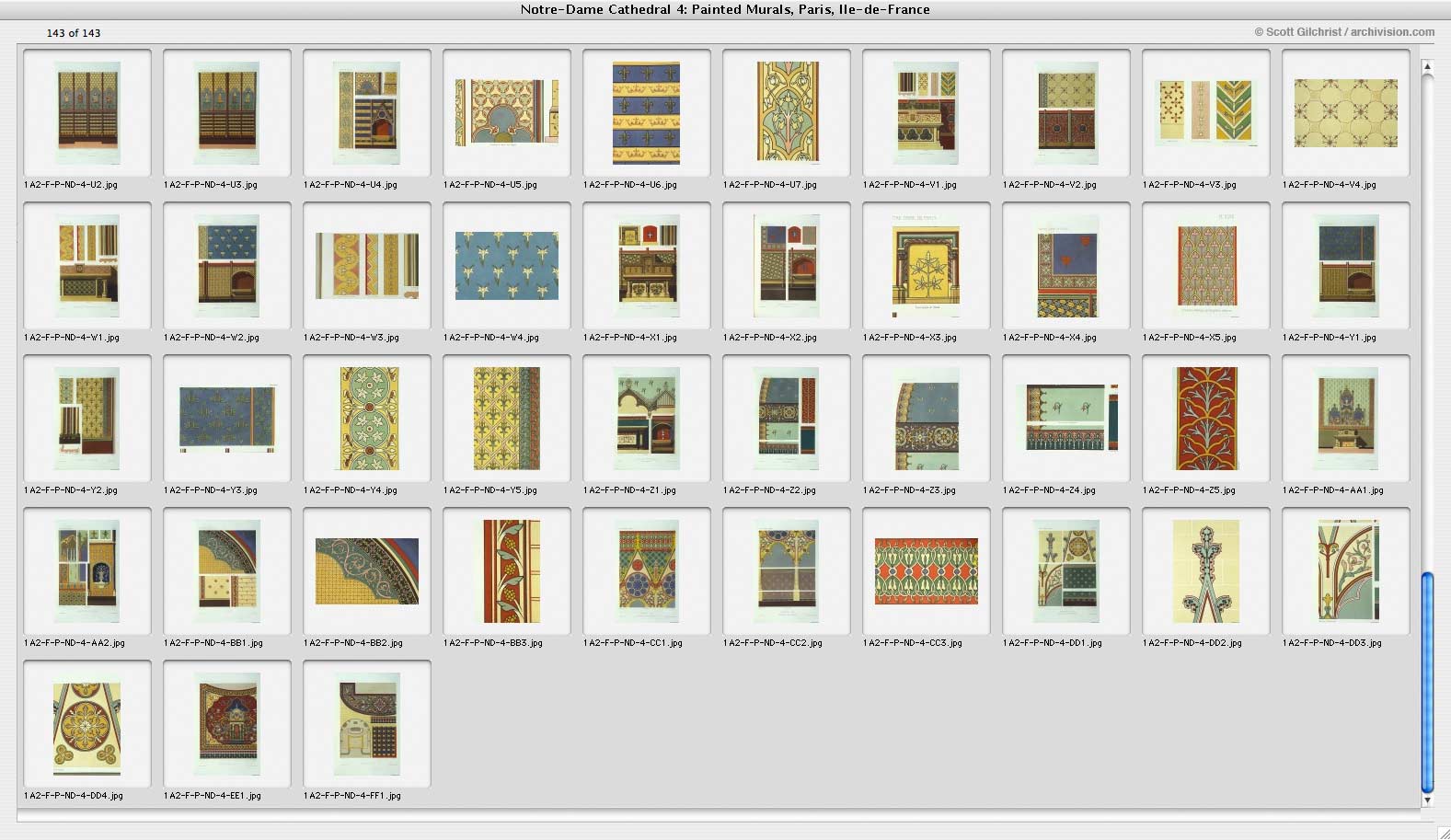The width and height of the screenshot is (1451, 840).
Task: Open thumbnail 1A2-F-P-ND-4-U2.jpg
Action: (87, 113)
